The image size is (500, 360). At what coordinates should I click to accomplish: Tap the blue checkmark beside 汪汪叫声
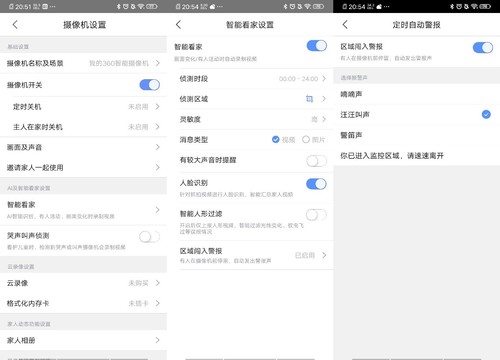click(x=486, y=114)
